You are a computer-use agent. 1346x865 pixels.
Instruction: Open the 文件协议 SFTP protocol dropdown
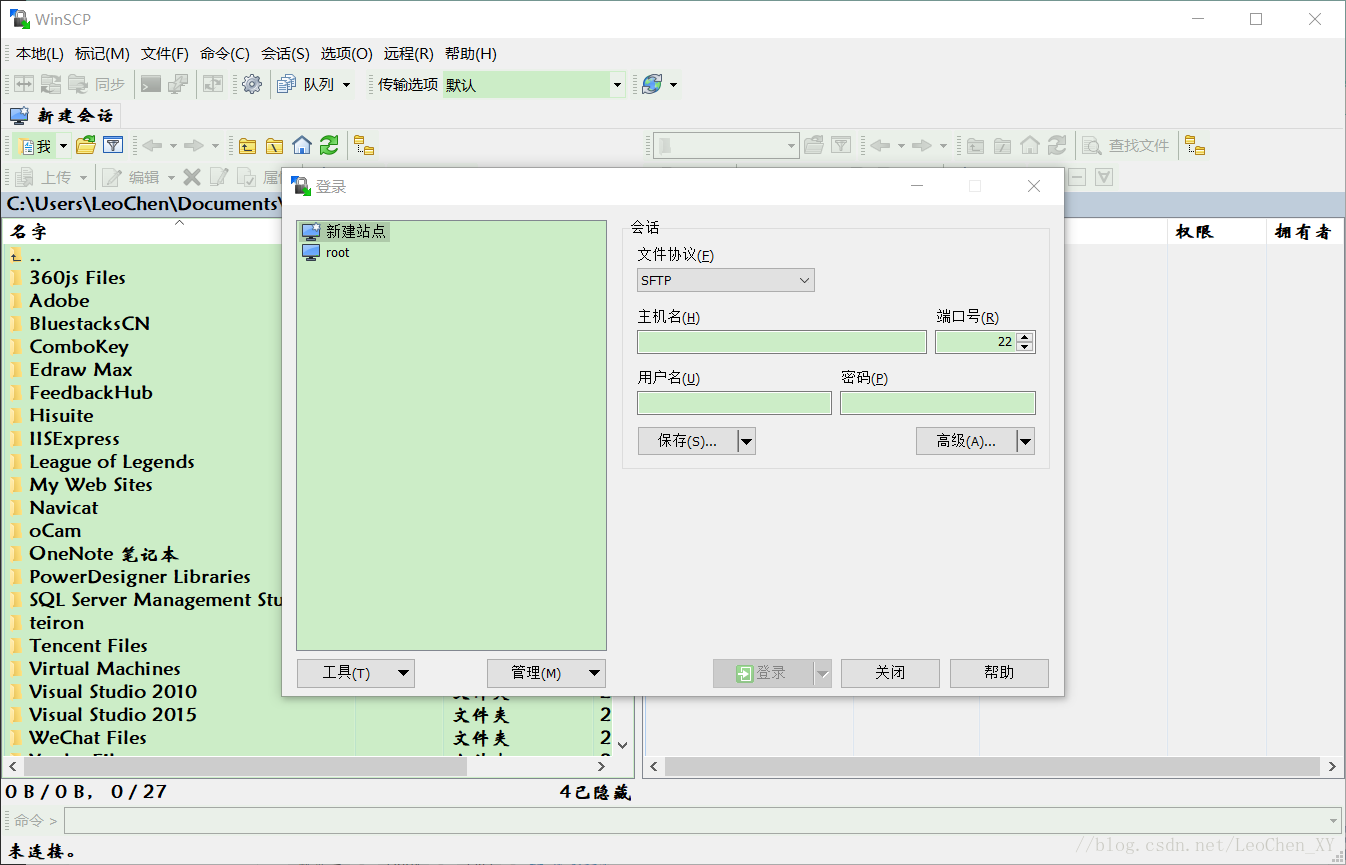[725, 280]
